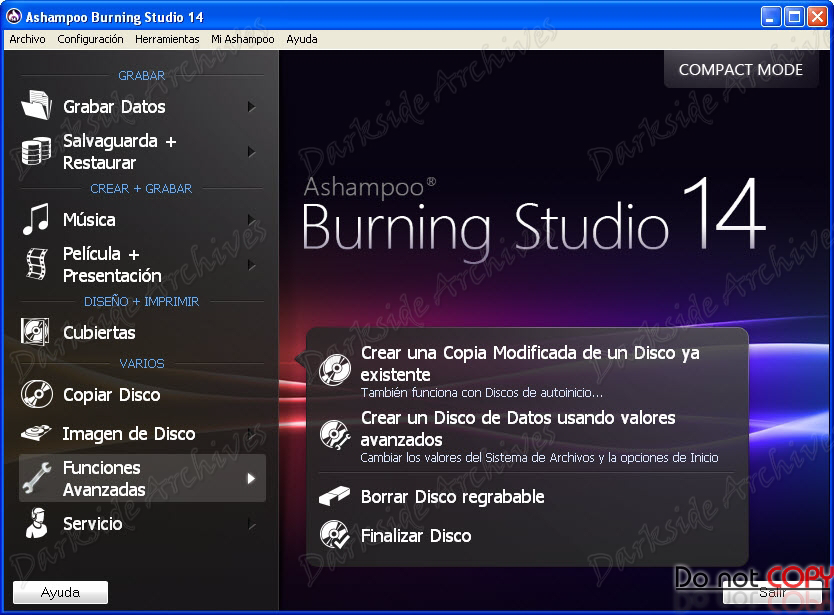Click the Copiar Disco disc icon
834x615 pixels.
coord(37,394)
